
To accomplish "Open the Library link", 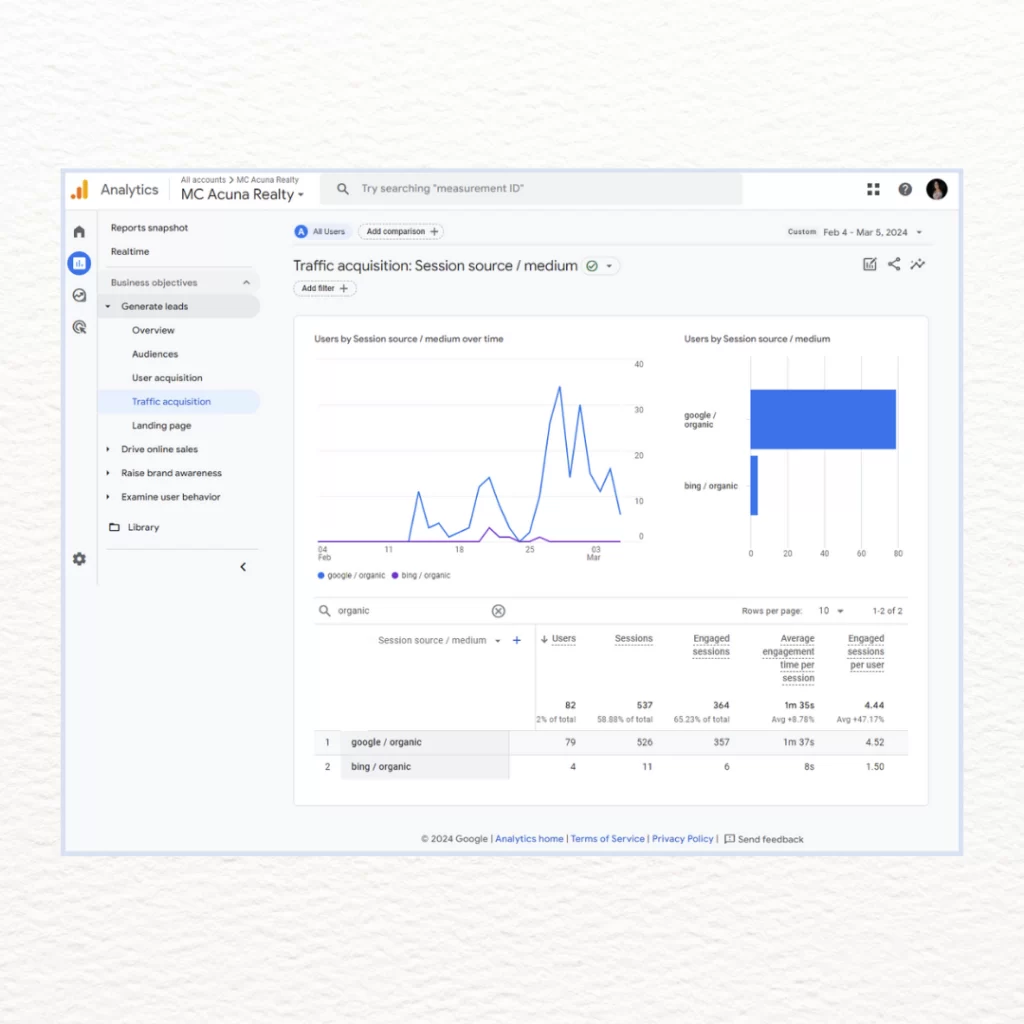I will tap(144, 527).
